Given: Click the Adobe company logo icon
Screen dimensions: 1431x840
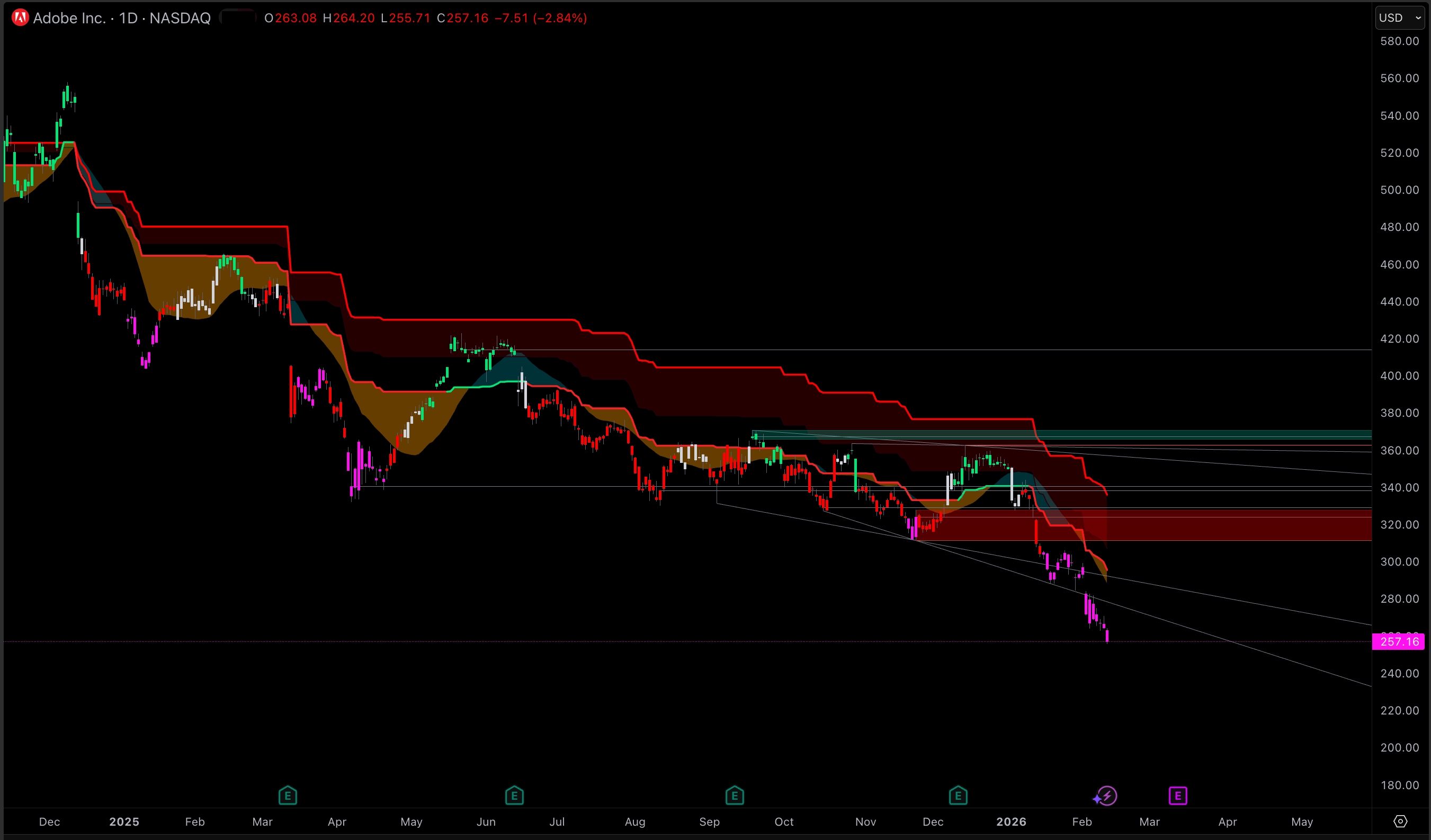Looking at the screenshot, I should tap(20, 17).
